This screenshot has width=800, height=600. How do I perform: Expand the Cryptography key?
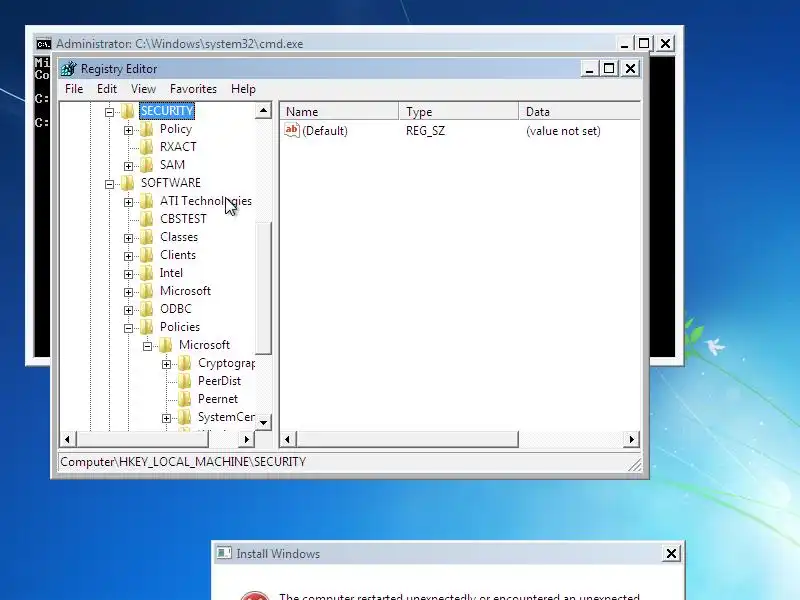click(166, 364)
